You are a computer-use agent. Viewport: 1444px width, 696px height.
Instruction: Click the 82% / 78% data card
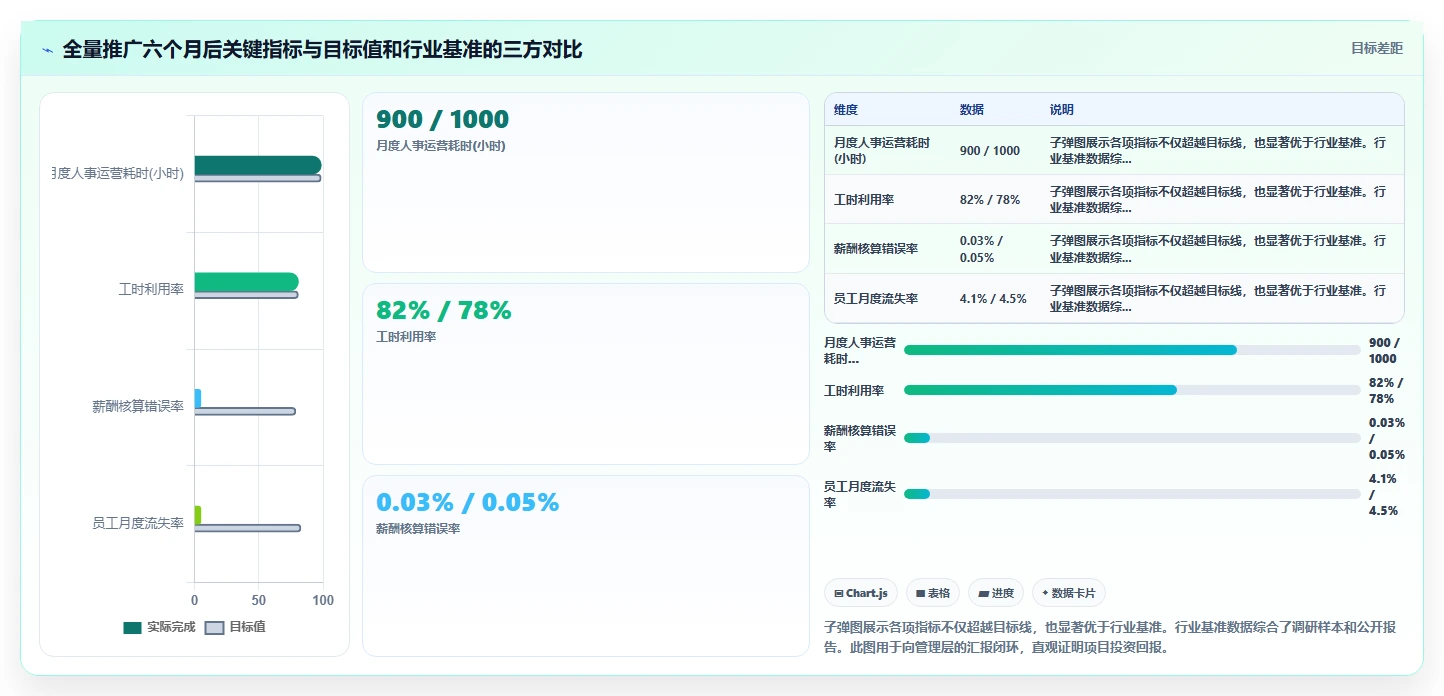pos(585,374)
